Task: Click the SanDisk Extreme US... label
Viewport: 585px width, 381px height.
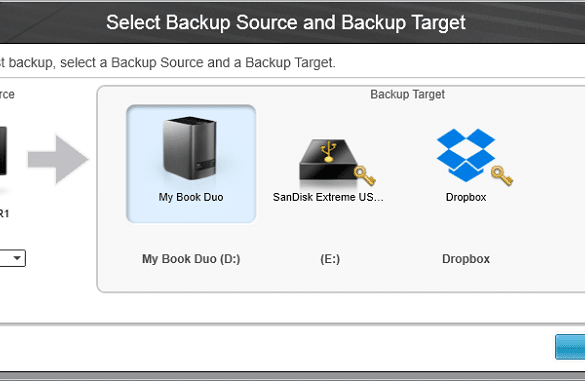Action: 328,197
